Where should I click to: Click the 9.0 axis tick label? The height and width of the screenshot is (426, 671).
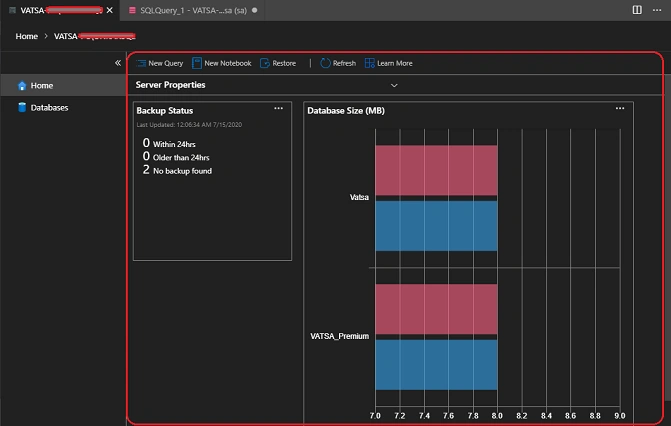(x=620, y=416)
